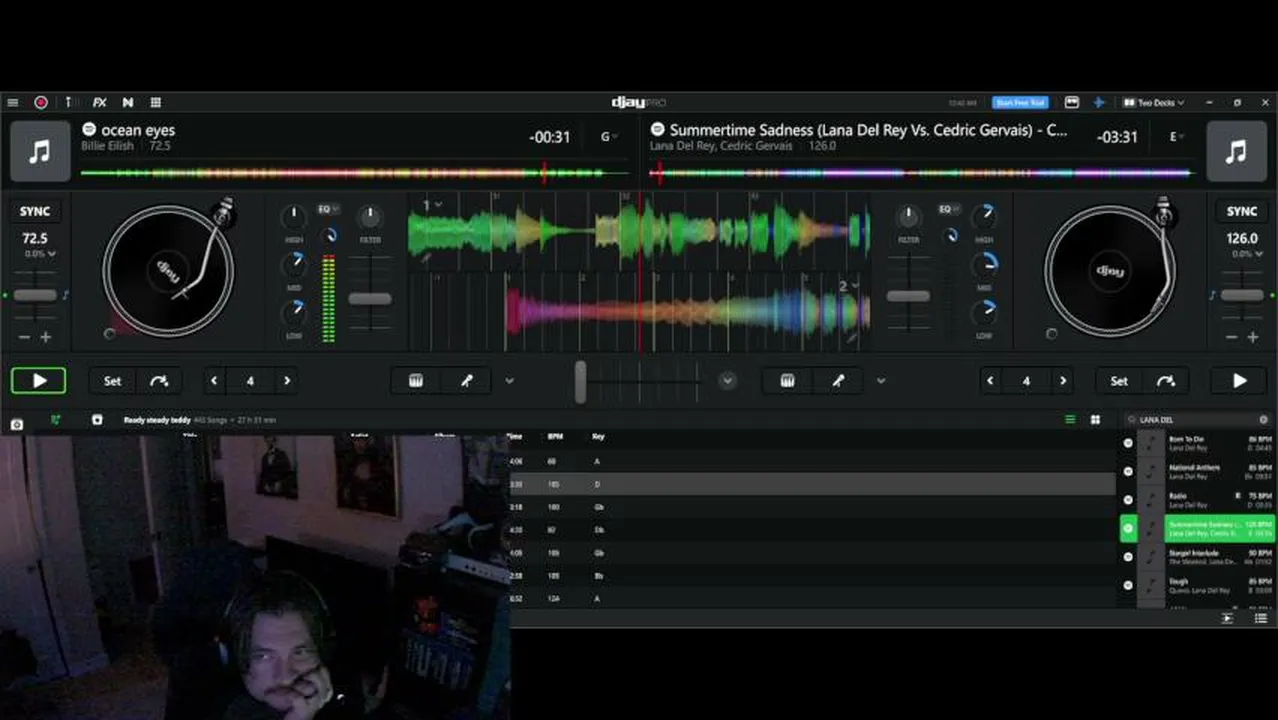Viewport: 1278px width, 720px height.
Task: Jump to cue on left deck arrow icon
Action: click(159, 381)
